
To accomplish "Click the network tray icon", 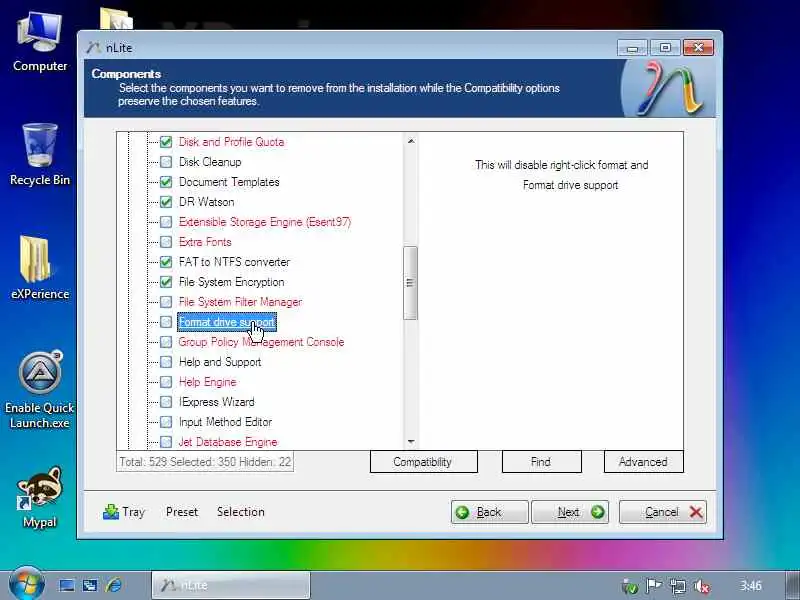I will coord(678,586).
